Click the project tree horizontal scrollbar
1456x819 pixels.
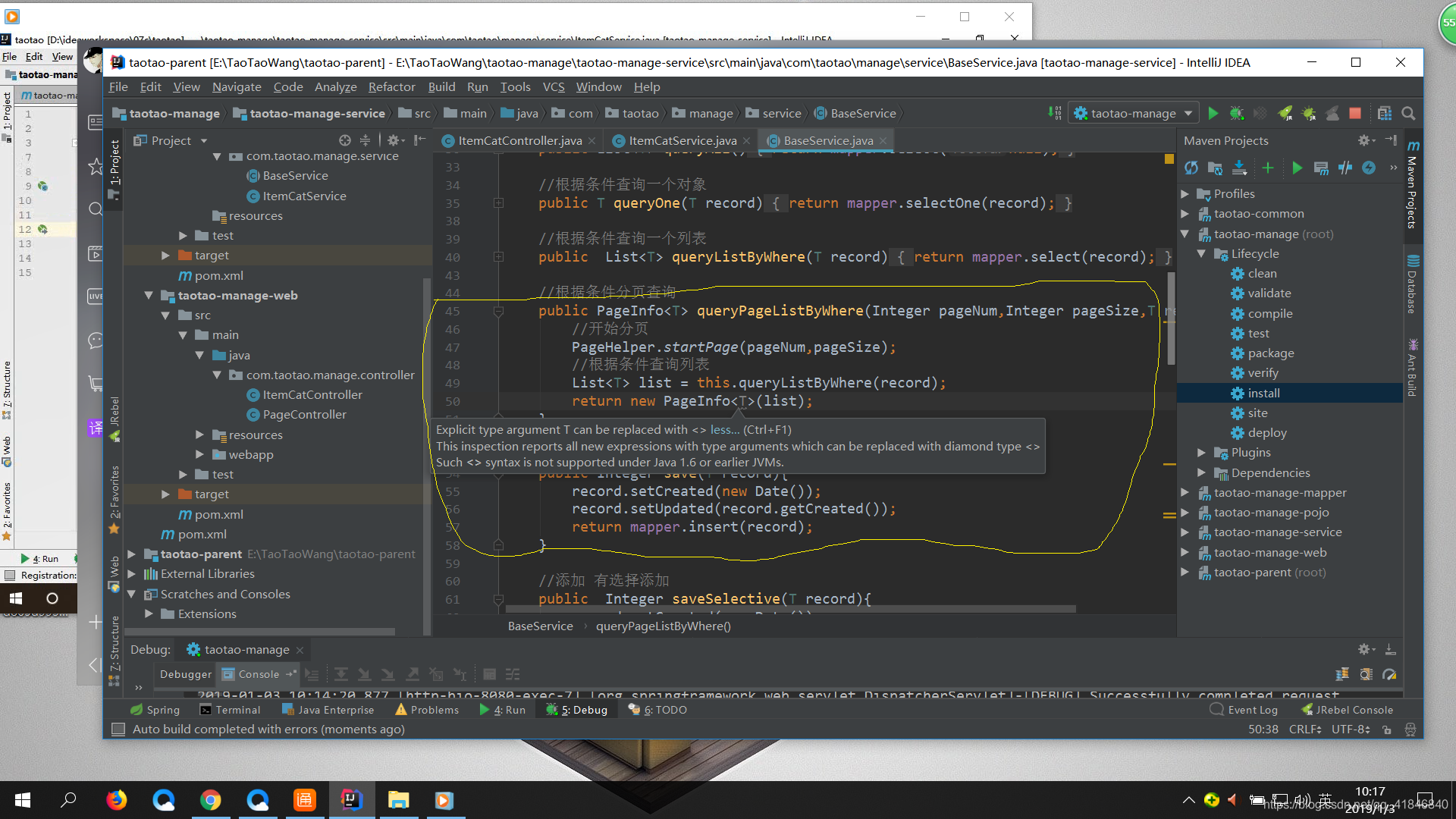[259, 631]
